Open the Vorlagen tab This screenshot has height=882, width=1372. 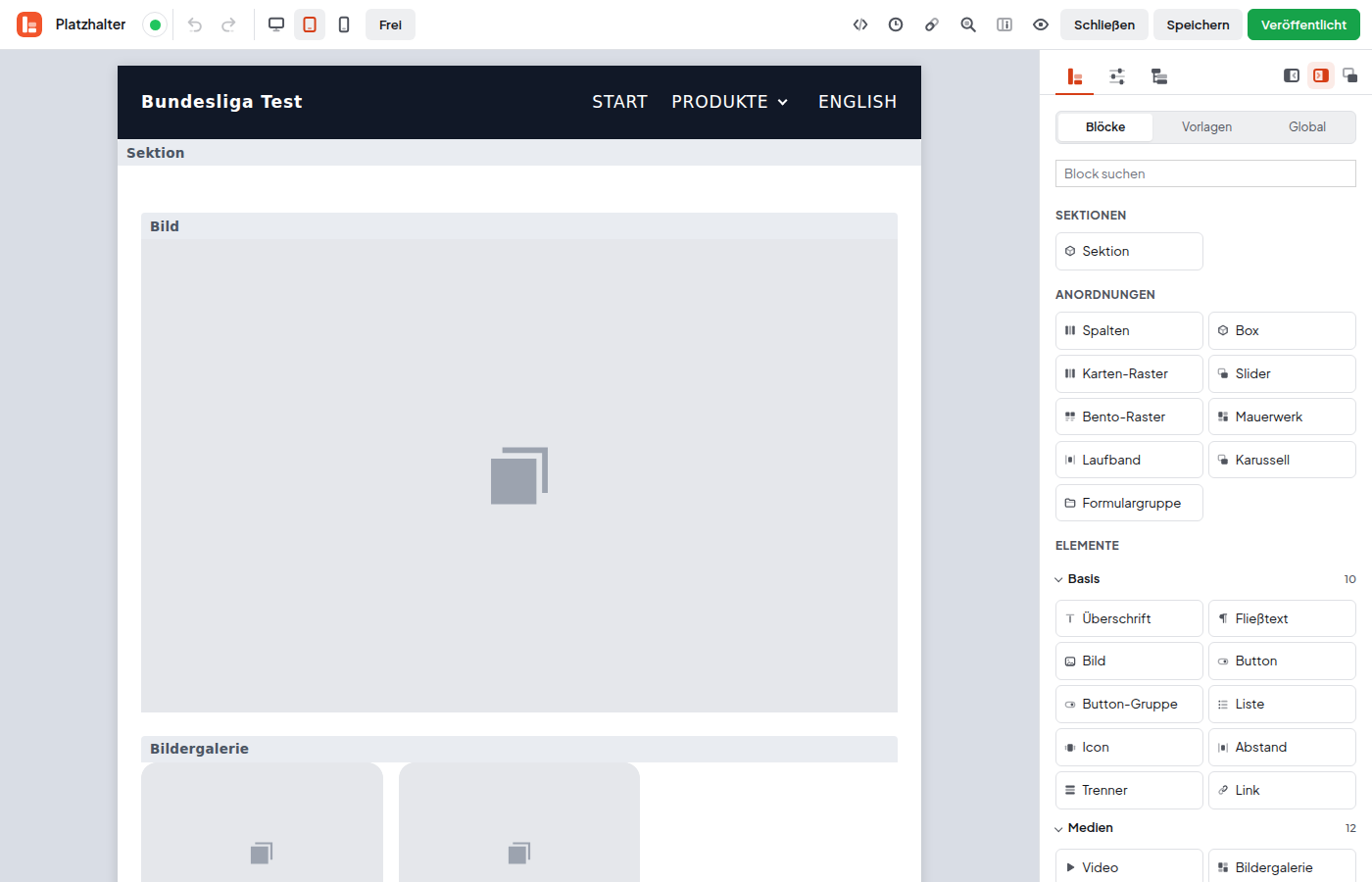click(1206, 127)
